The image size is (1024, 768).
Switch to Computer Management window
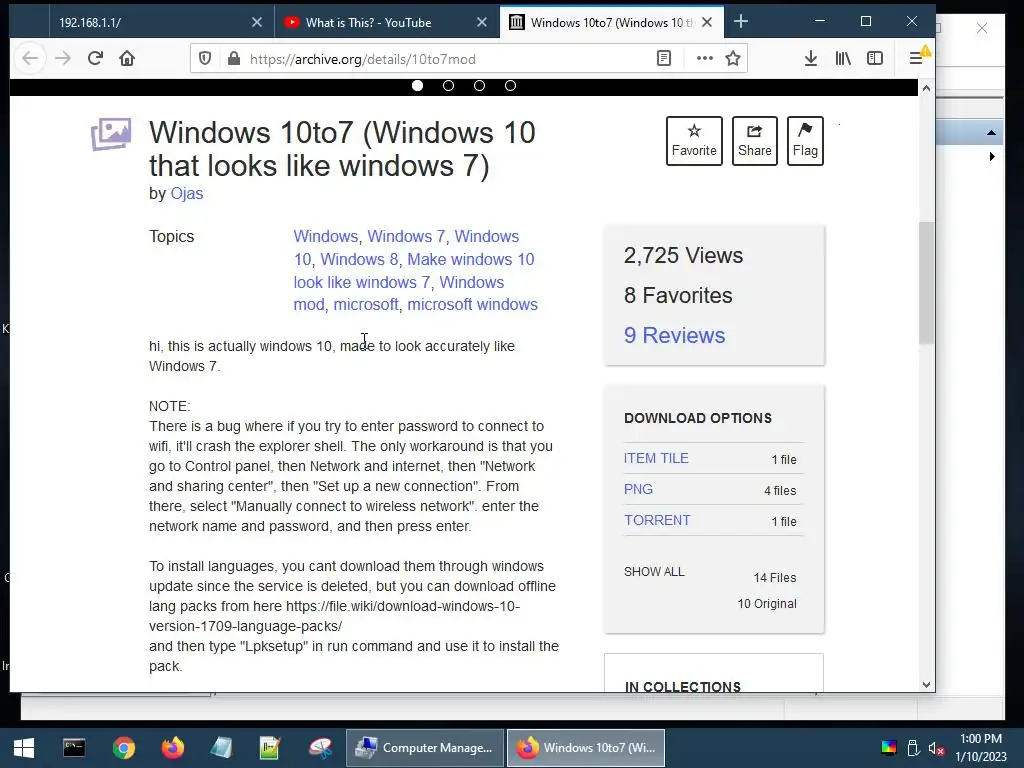[425, 748]
